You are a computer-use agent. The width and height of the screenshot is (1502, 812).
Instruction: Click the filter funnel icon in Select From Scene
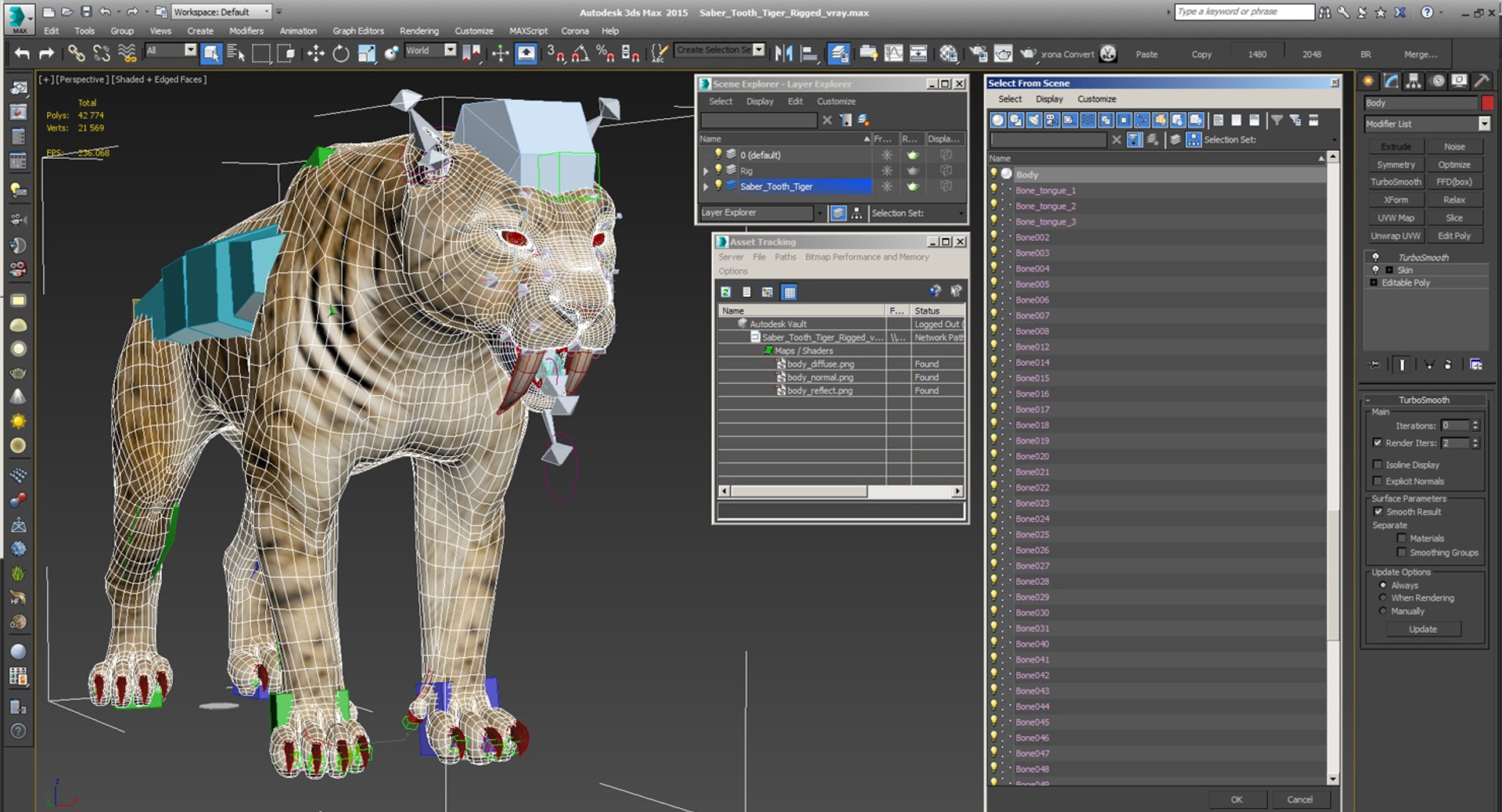point(1277,120)
